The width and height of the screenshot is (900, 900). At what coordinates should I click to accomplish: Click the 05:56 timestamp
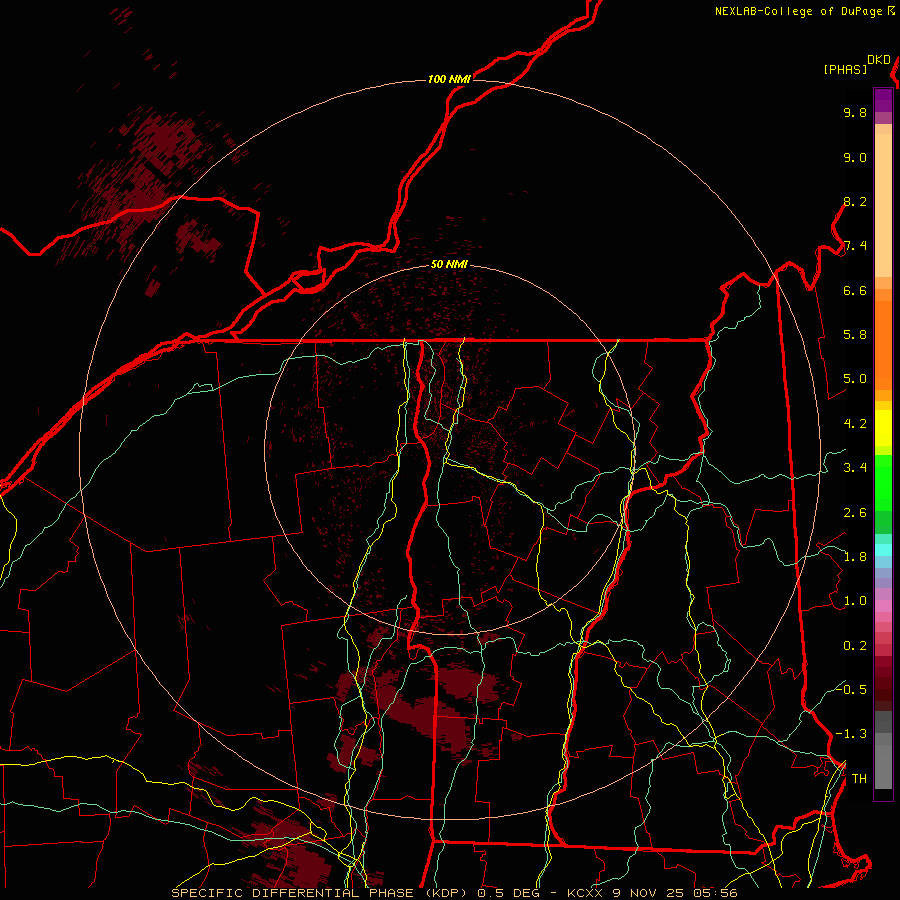point(714,893)
